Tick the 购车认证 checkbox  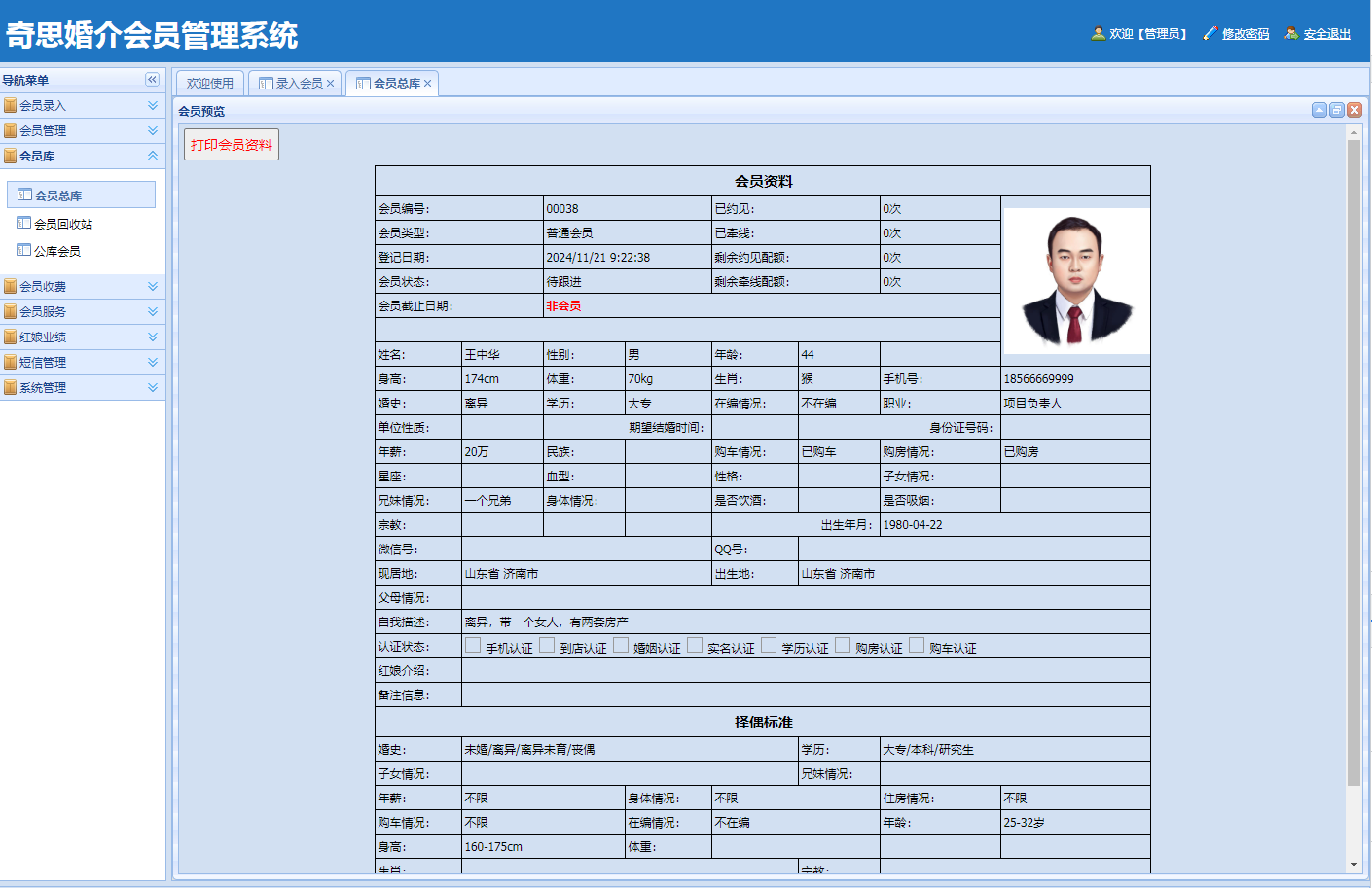(917, 645)
